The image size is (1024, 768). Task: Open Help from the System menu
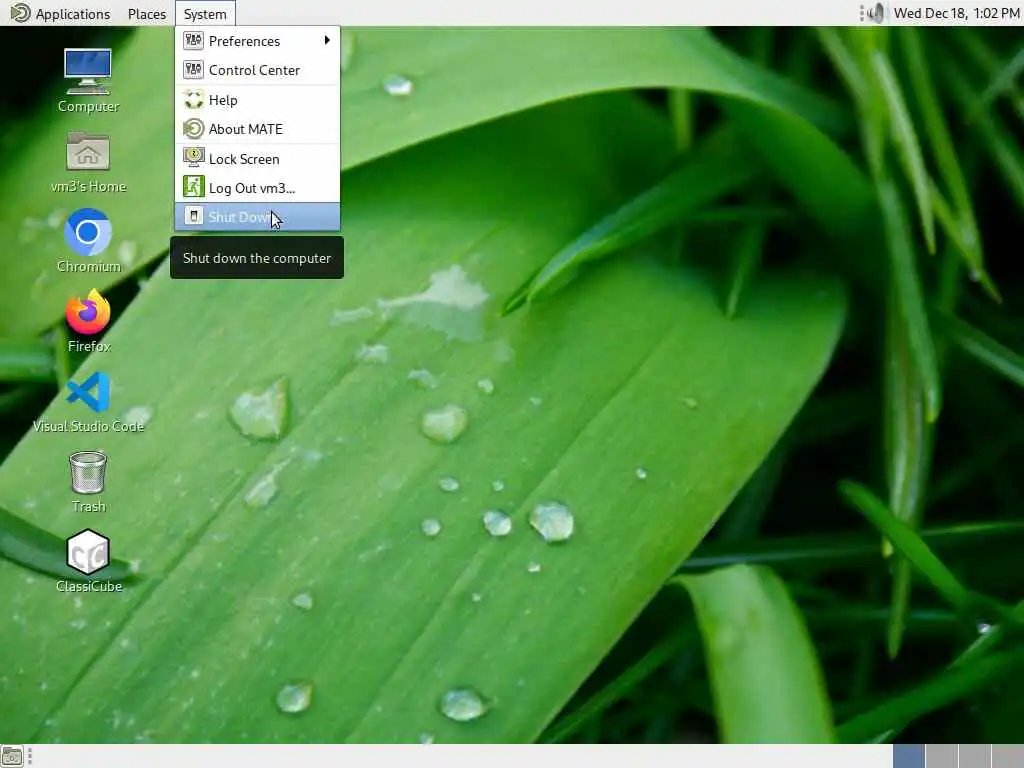(x=257, y=100)
